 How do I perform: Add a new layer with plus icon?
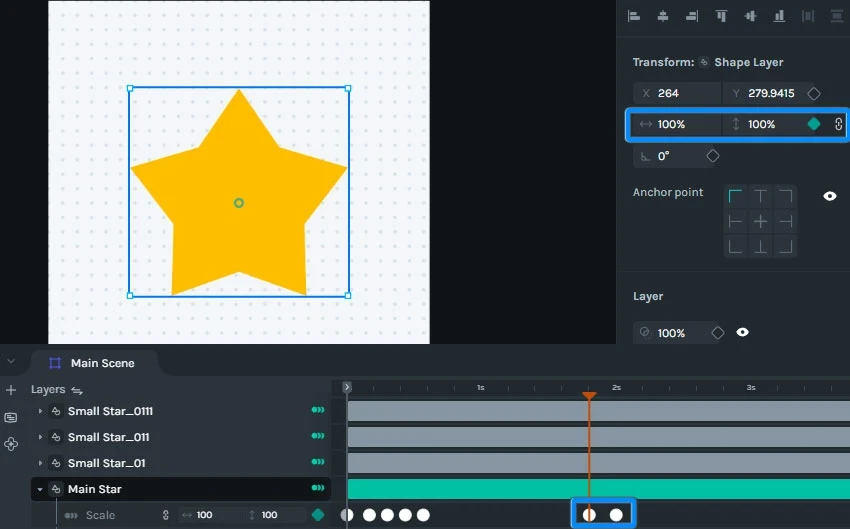pyautogui.click(x=11, y=390)
